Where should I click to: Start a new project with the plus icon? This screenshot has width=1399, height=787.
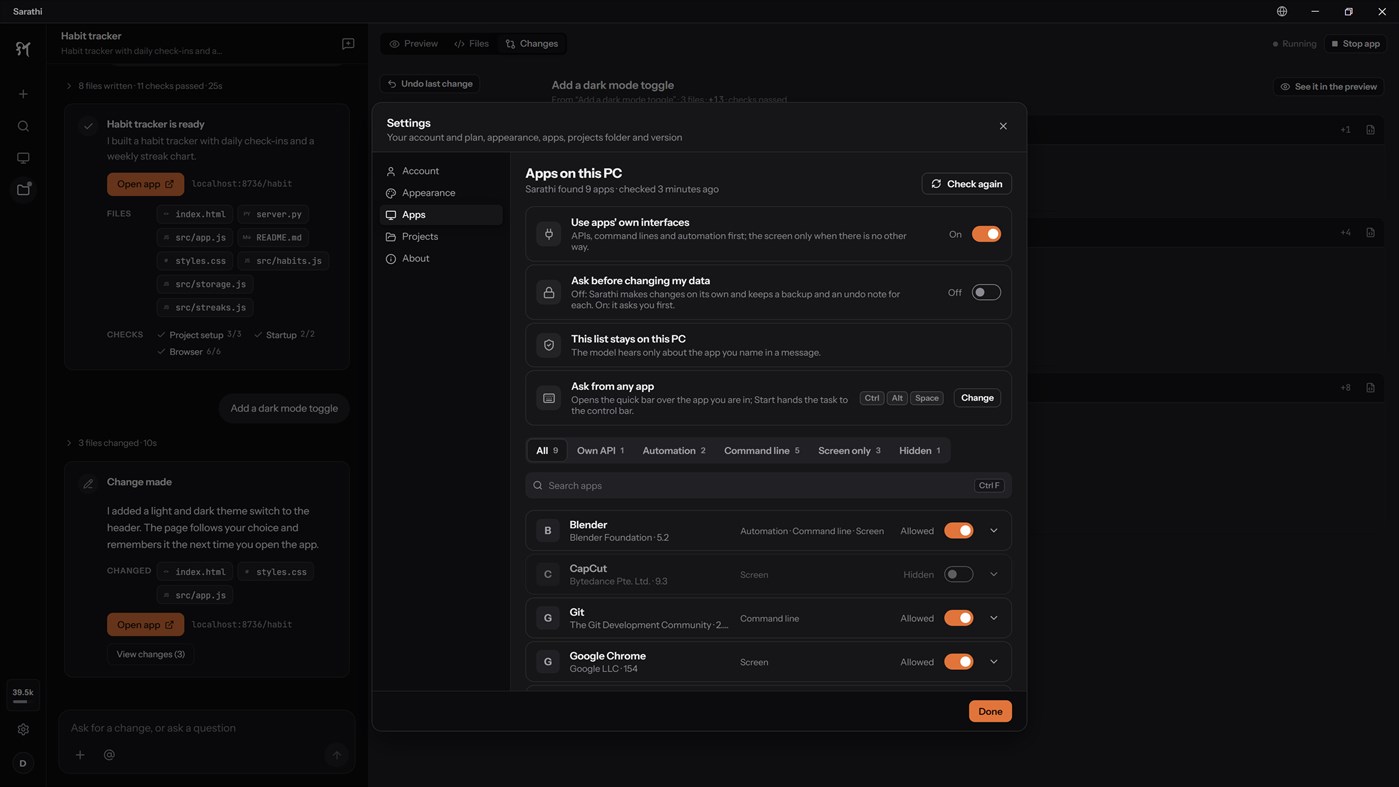click(x=23, y=94)
